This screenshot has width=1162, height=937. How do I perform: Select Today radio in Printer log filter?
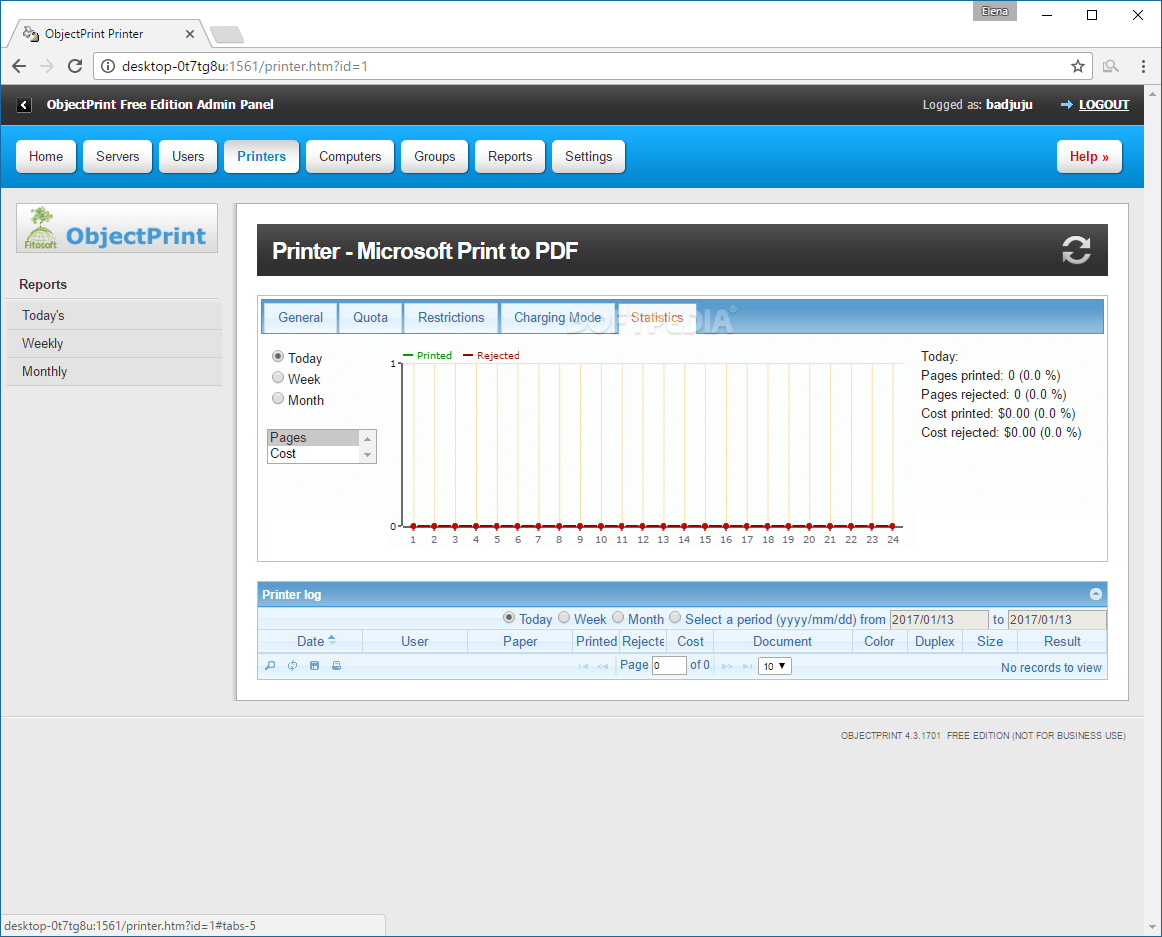point(509,618)
